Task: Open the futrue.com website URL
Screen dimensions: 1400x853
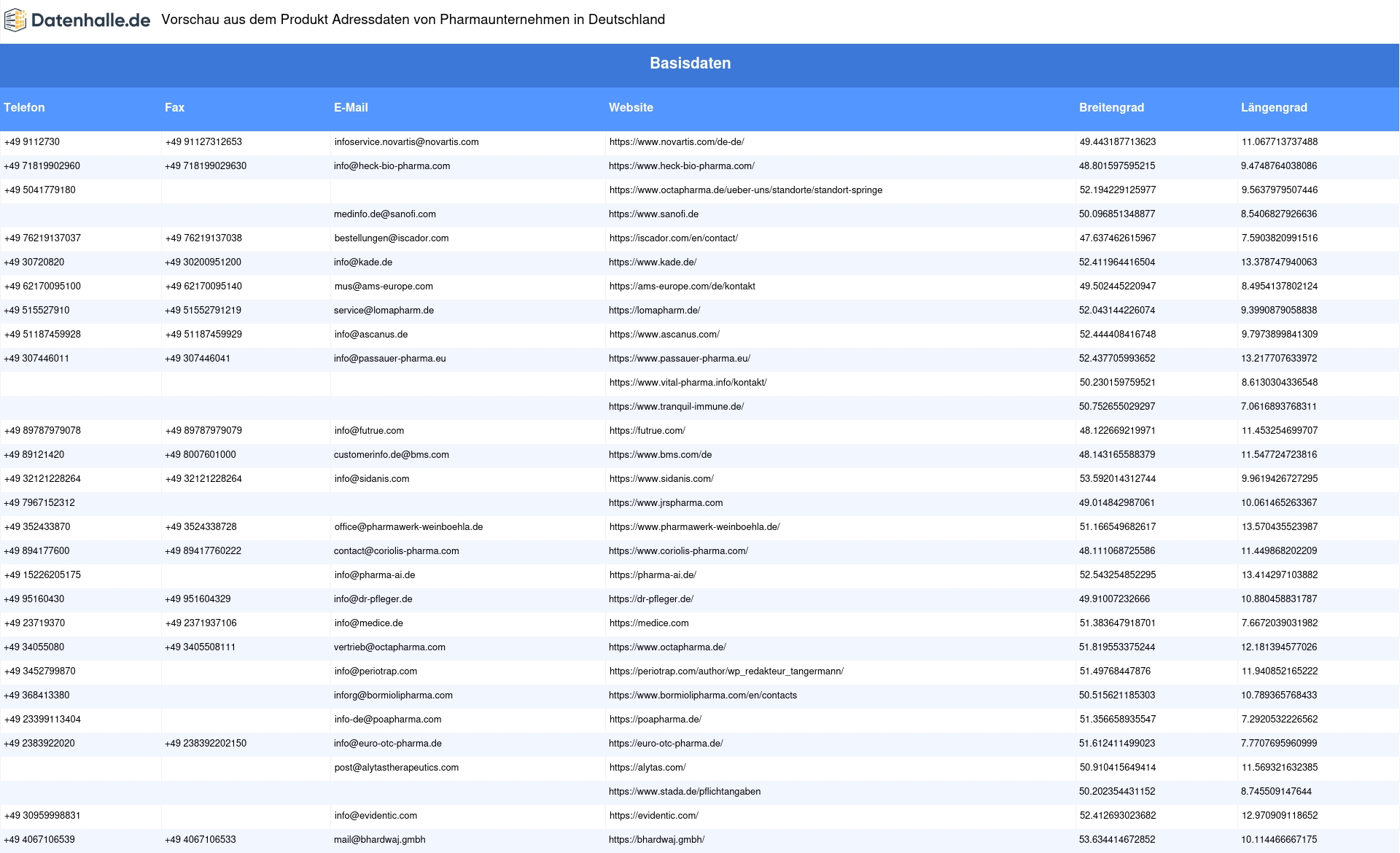Action: click(647, 431)
